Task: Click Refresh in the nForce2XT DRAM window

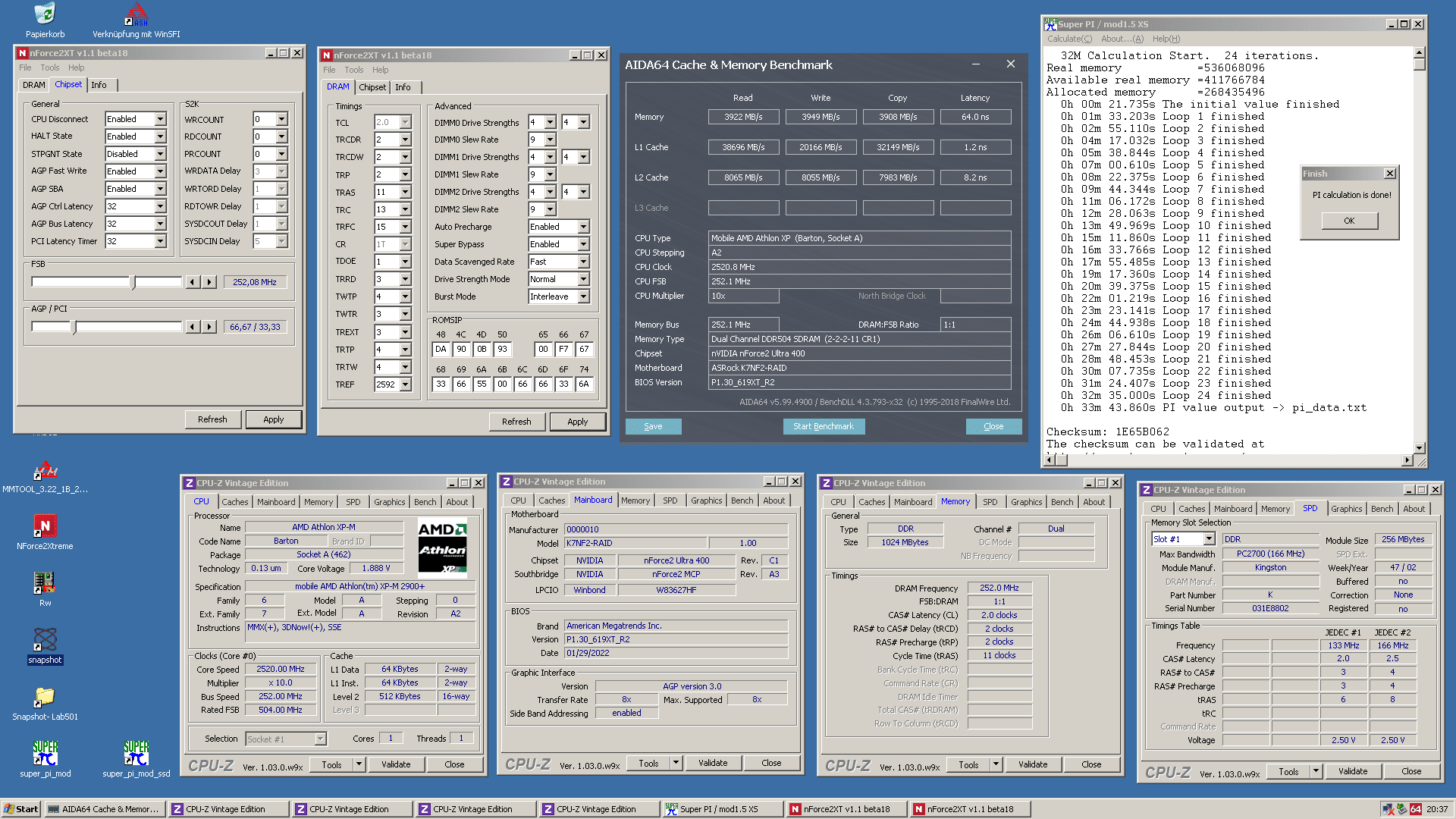Action: pyautogui.click(x=516, y=422)
